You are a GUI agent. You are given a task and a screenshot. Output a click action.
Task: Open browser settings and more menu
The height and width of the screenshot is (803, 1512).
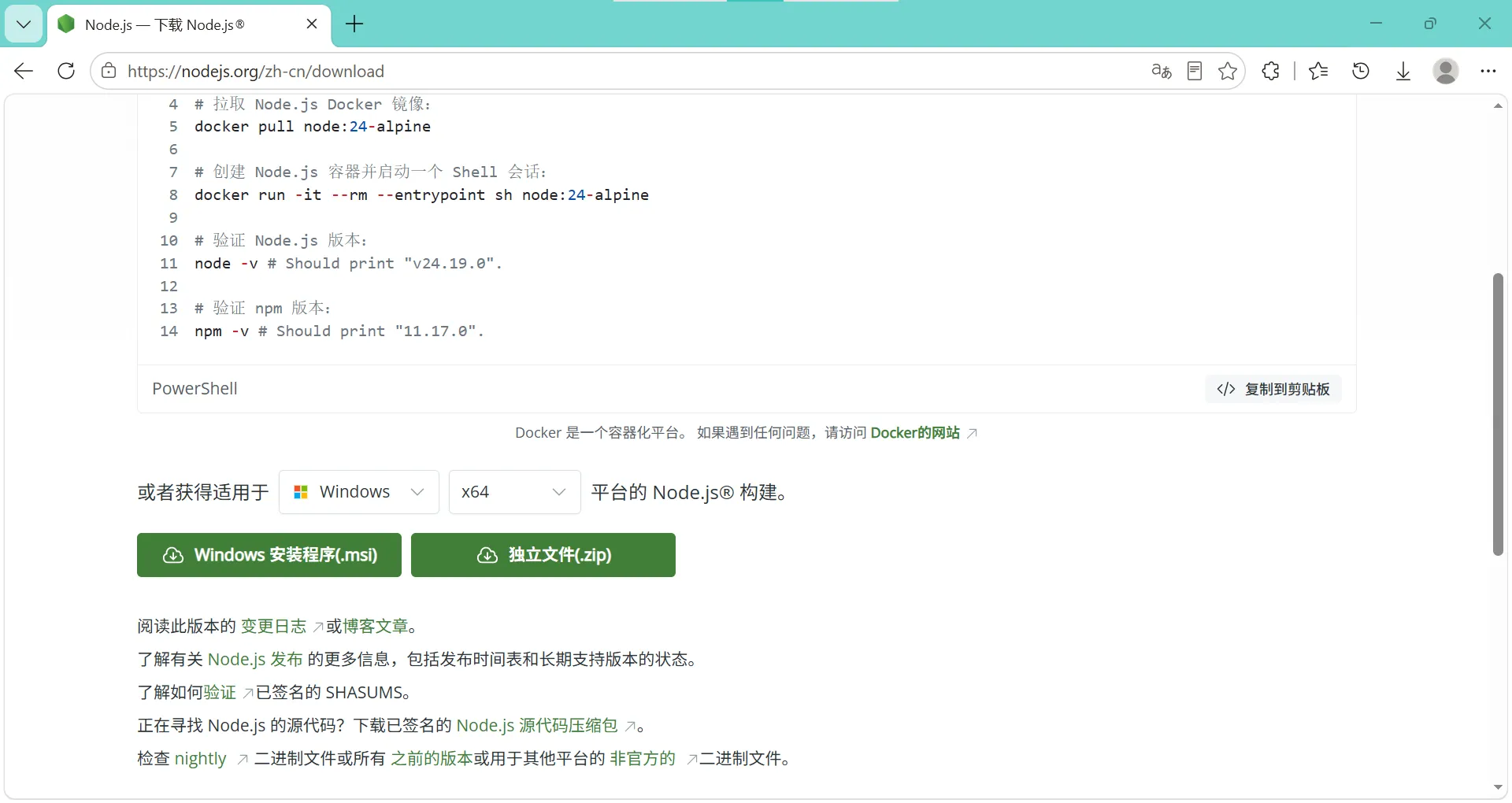[1488, 71]
